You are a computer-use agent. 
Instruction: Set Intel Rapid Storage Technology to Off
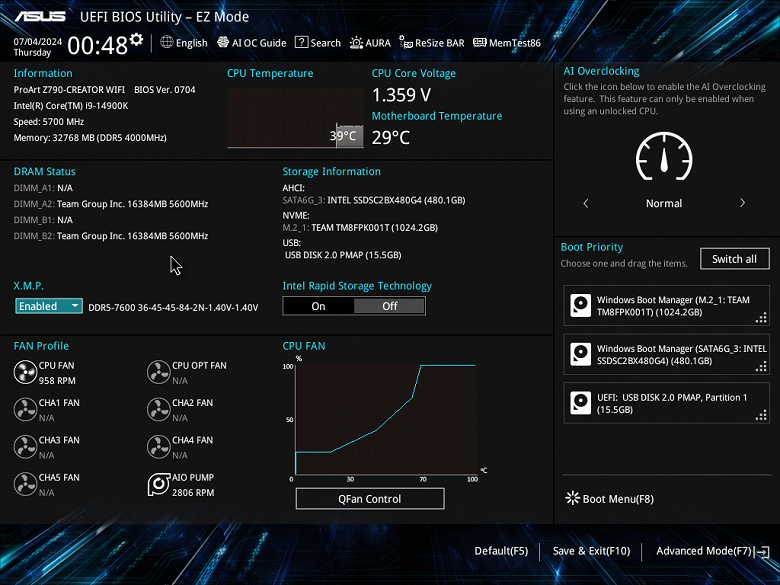point(390,306)
